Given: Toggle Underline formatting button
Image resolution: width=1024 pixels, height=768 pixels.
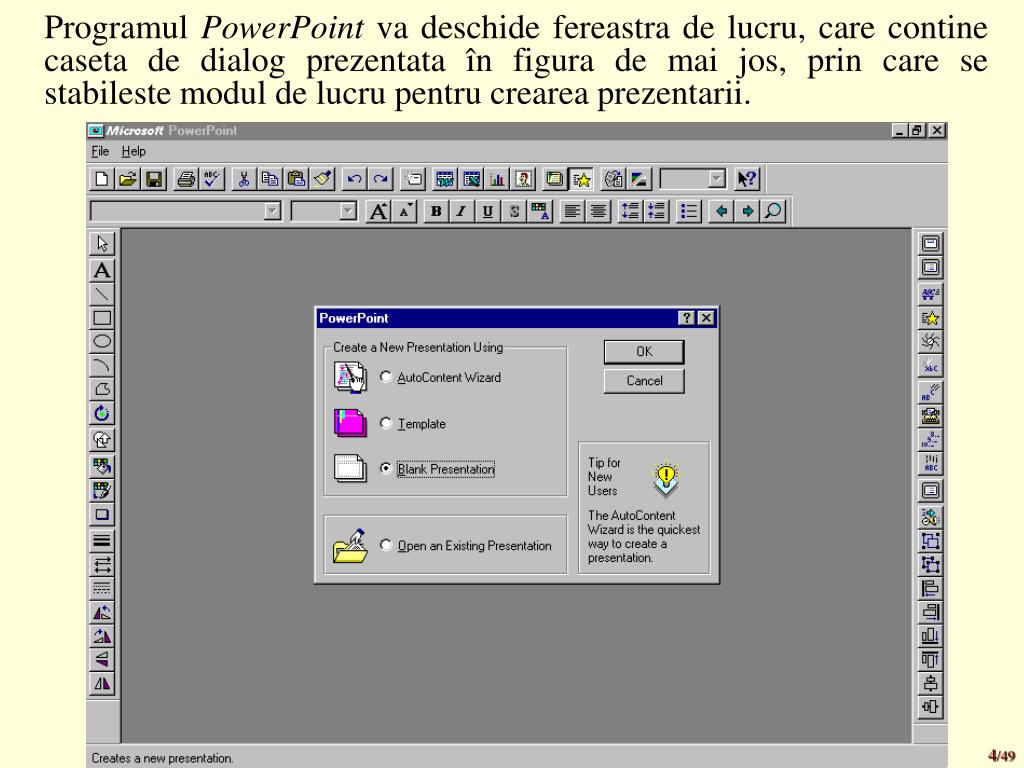Looking at the screenshot, I should (487, 212).
